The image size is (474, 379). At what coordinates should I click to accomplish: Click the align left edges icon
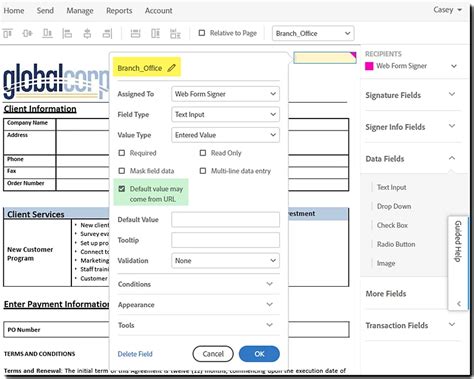coord(67,34)
